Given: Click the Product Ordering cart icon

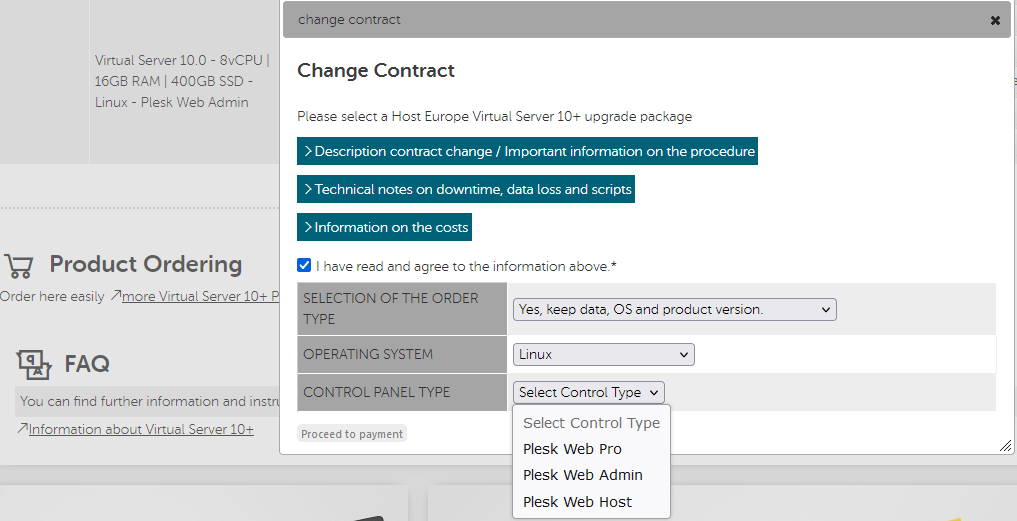Looking at the screenshot, I should pyautogui.click(x=18, y=265).
